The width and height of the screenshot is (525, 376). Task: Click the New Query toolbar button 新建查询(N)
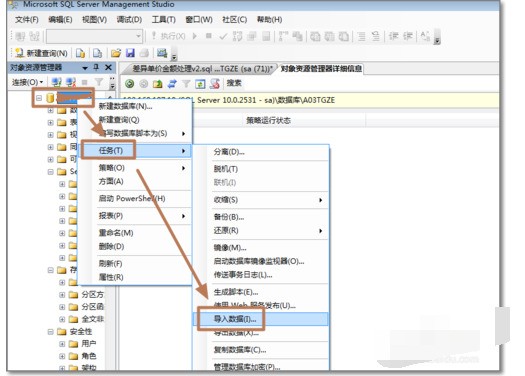pyautogui.click(x=42, y=53)
